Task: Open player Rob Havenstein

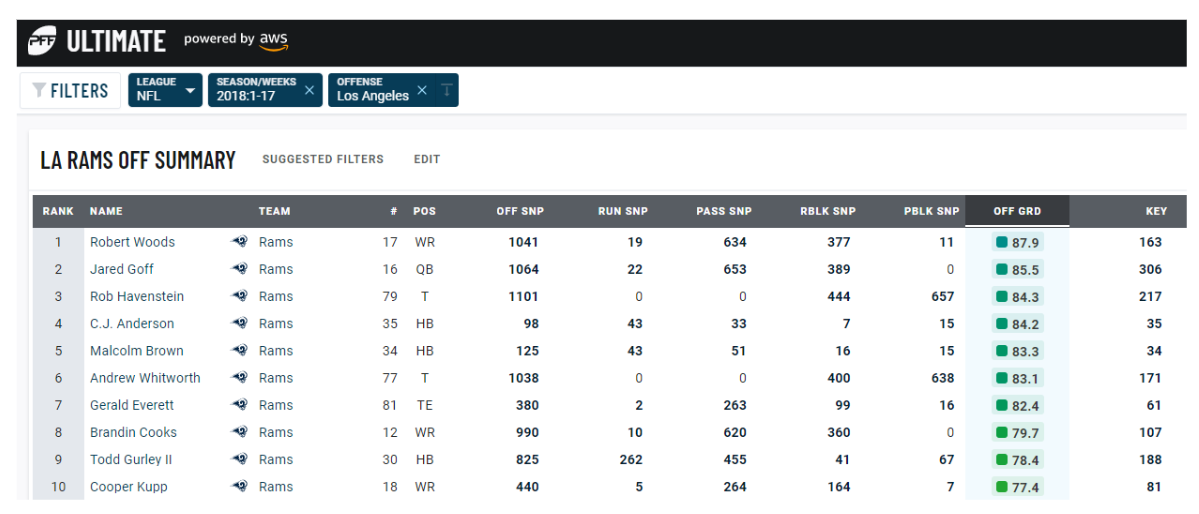Action: click(137, 296)
